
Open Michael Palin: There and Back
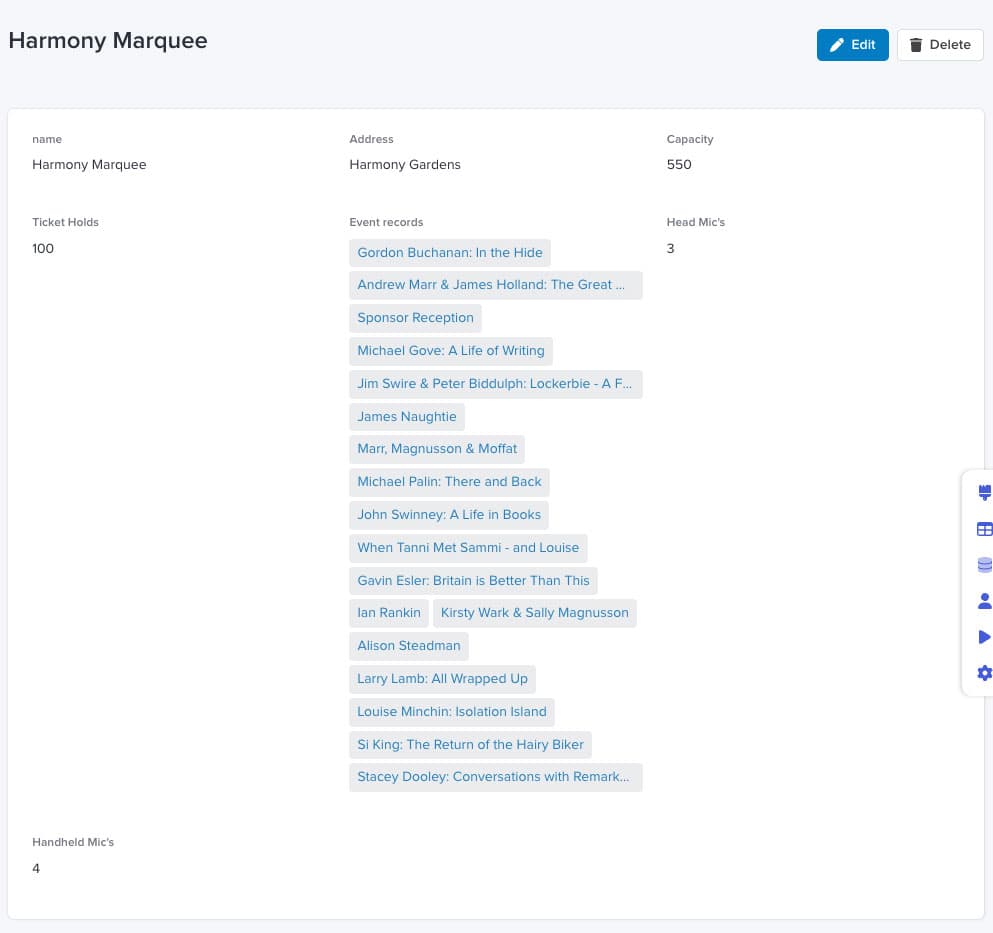(449, 482)
